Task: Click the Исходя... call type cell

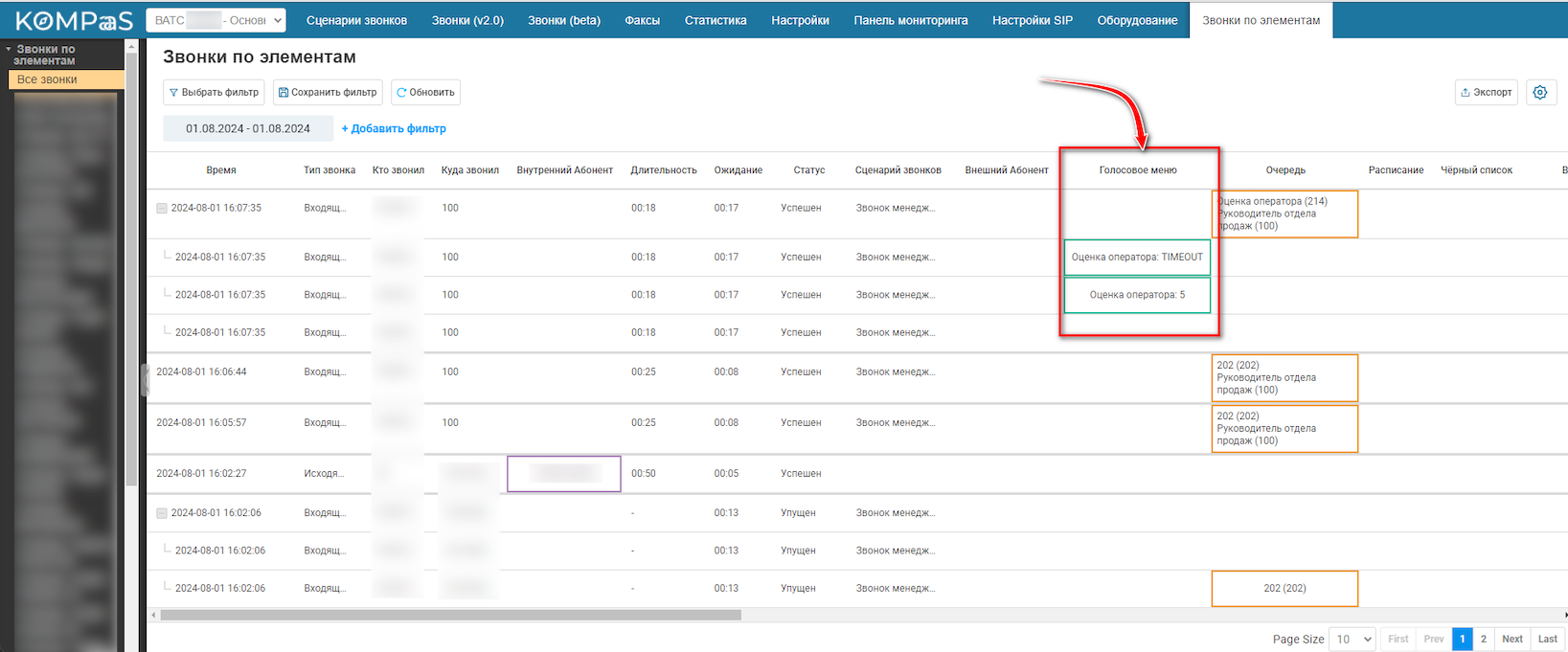Action: [324, 473]
